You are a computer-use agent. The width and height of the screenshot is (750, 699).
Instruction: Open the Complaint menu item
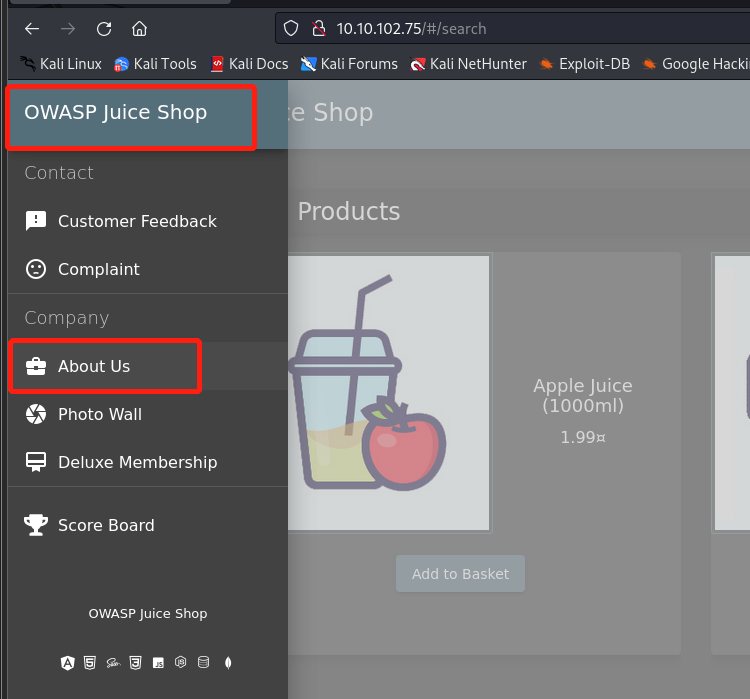click(98, 269)
